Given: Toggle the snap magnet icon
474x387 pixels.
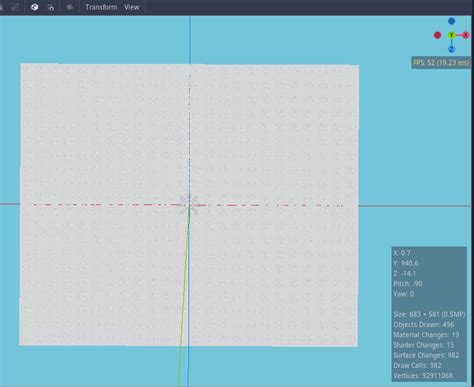Looking at the screenshot, I should pos(50,7).
